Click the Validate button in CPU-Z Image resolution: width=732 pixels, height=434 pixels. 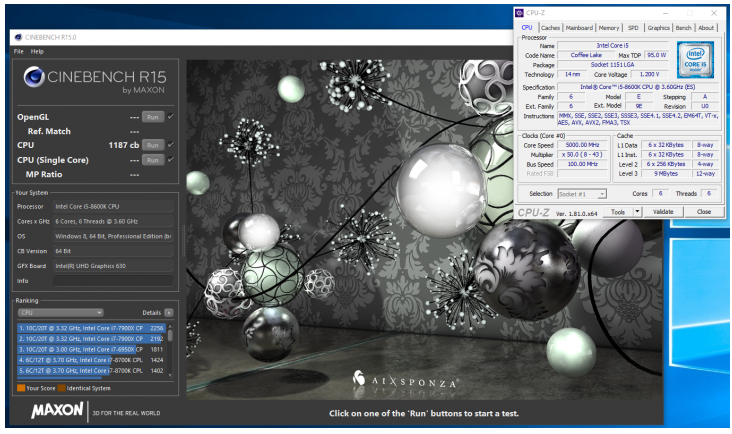point(663,212)
